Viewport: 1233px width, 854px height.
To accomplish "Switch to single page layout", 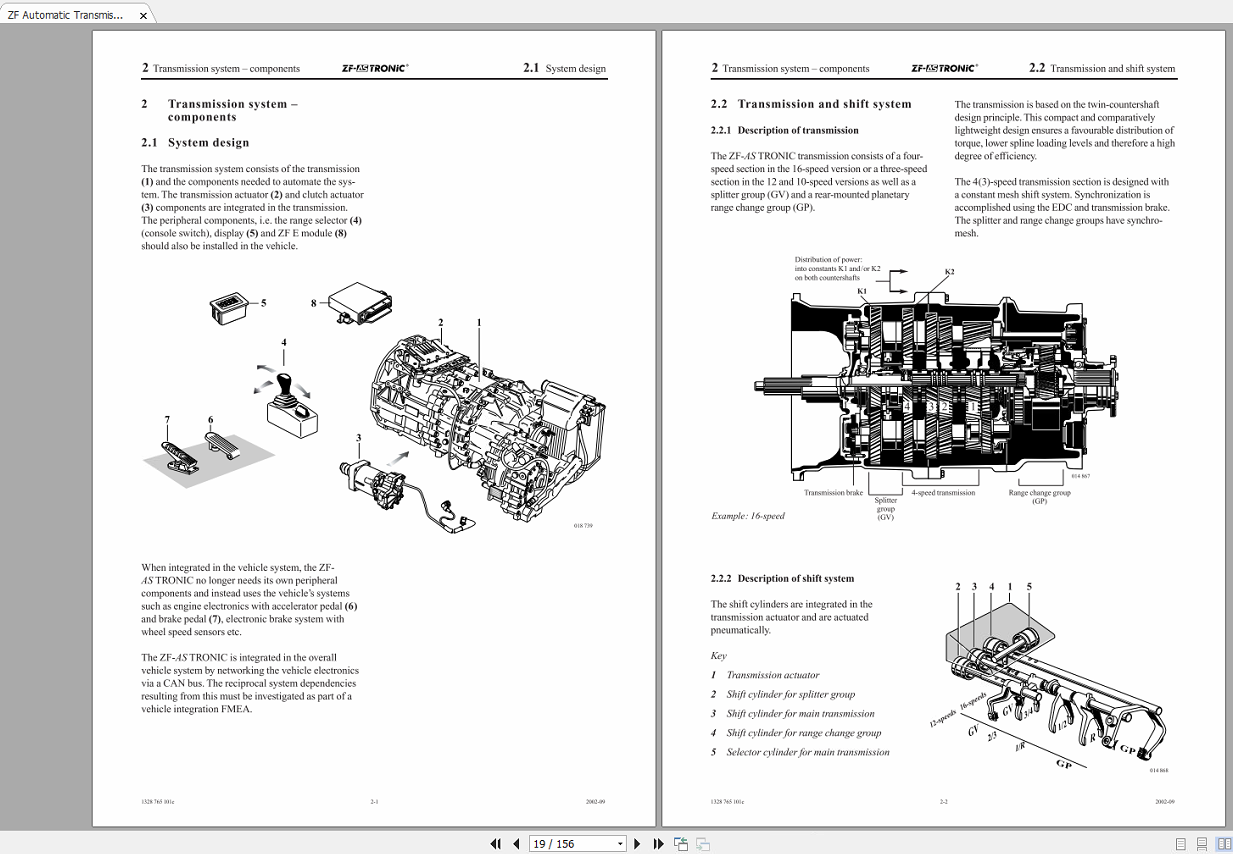I will coord(1181,844).
